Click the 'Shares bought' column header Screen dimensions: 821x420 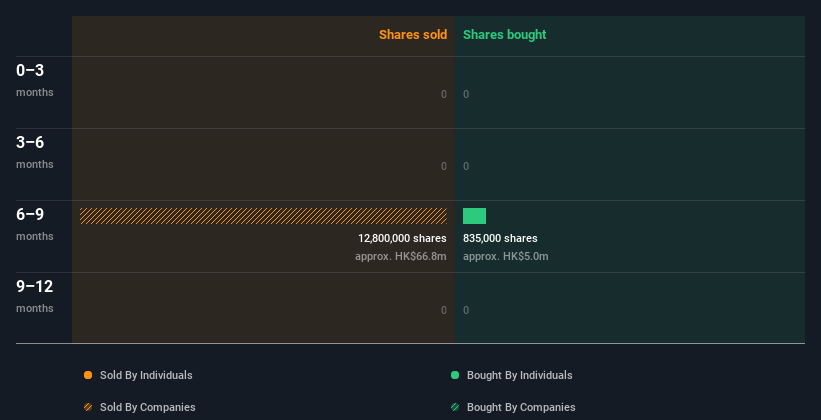coord(504,35)
